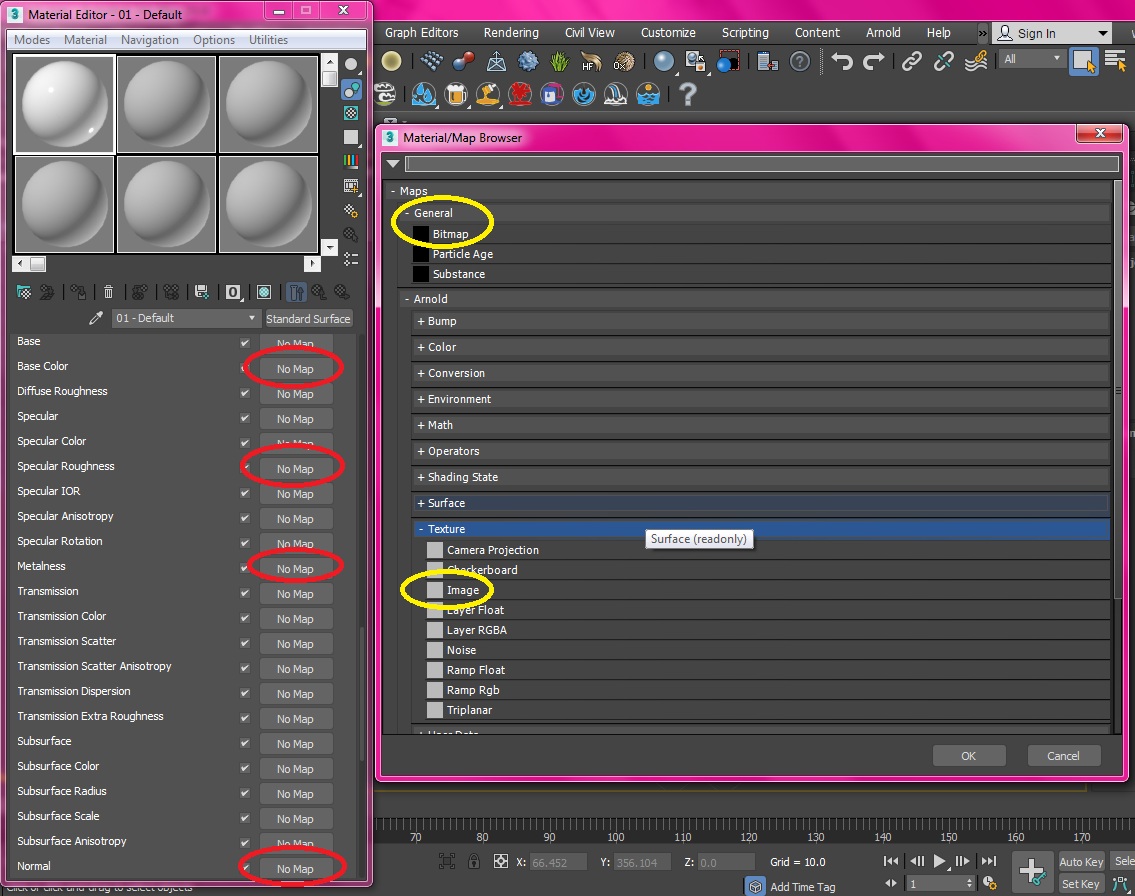Toggle the Transmission Color map checkbox
This screenshot has height=896, width=1135.
(x=245, y=618)
